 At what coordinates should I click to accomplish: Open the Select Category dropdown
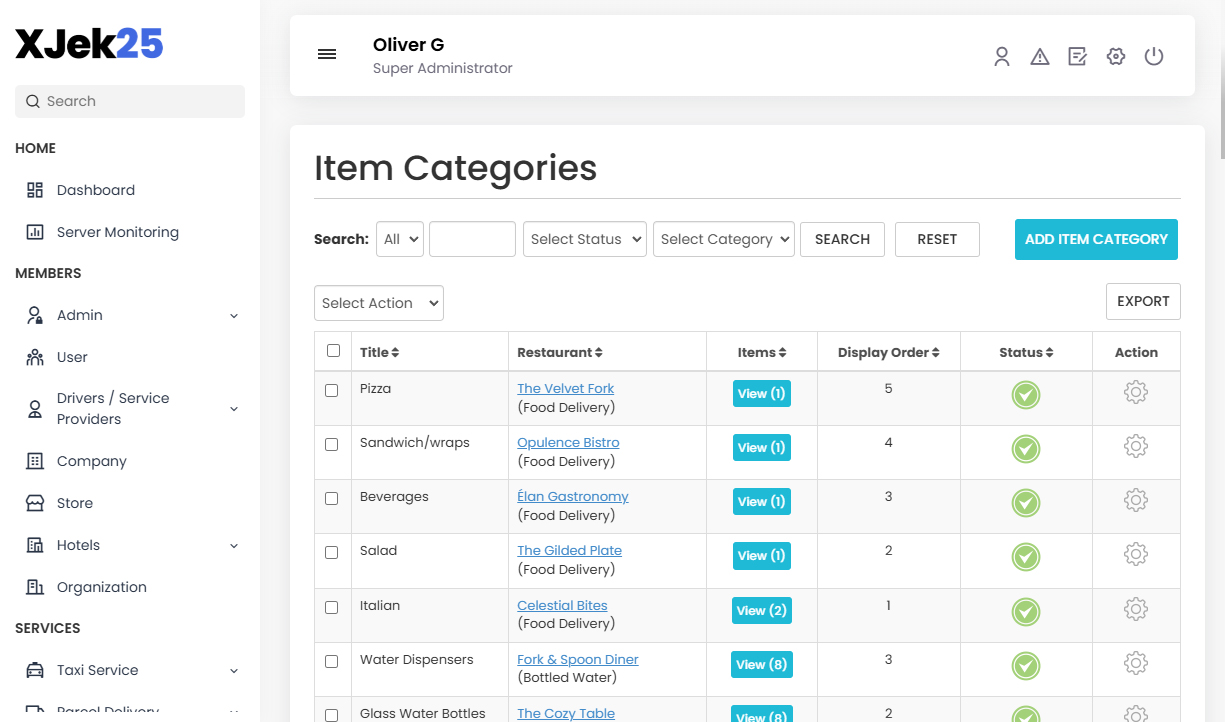click(723, 239)
